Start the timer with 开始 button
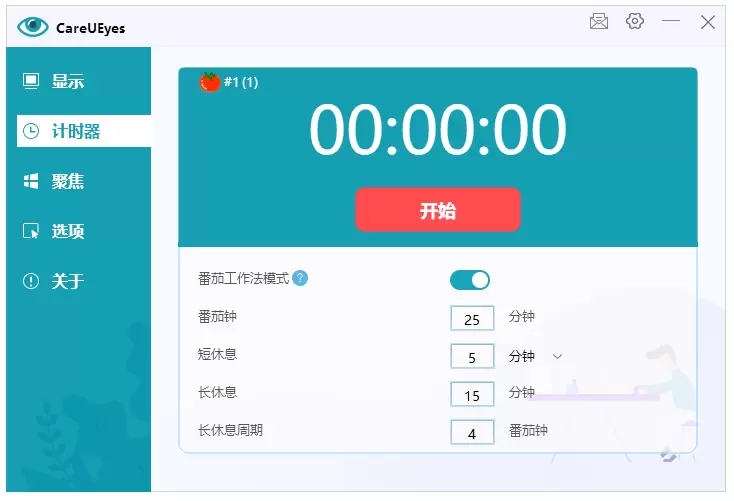The image size is (734, 501). [x=438, y=210]
